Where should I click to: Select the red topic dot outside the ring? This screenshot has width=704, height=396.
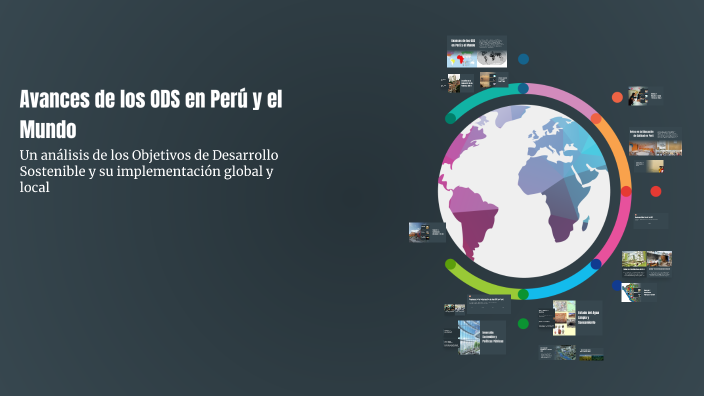coord(656,191)
